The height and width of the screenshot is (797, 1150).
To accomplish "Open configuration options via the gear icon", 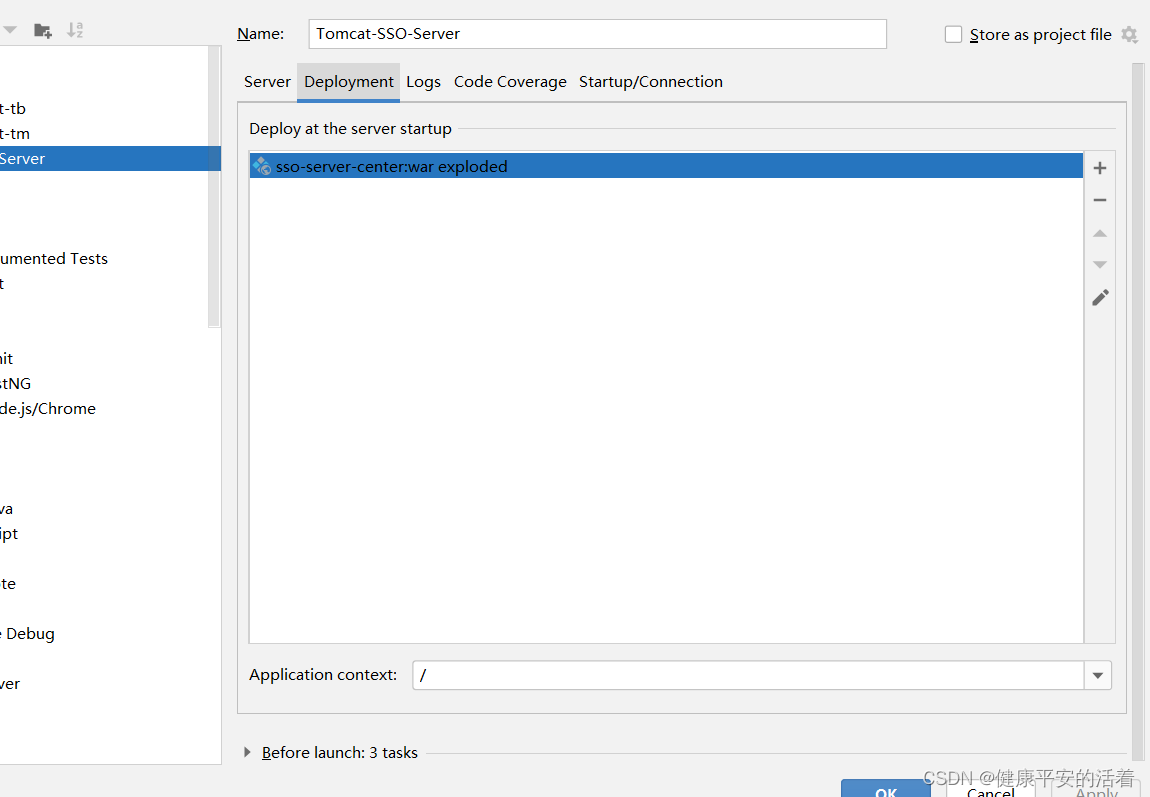I will (1130, 34).
